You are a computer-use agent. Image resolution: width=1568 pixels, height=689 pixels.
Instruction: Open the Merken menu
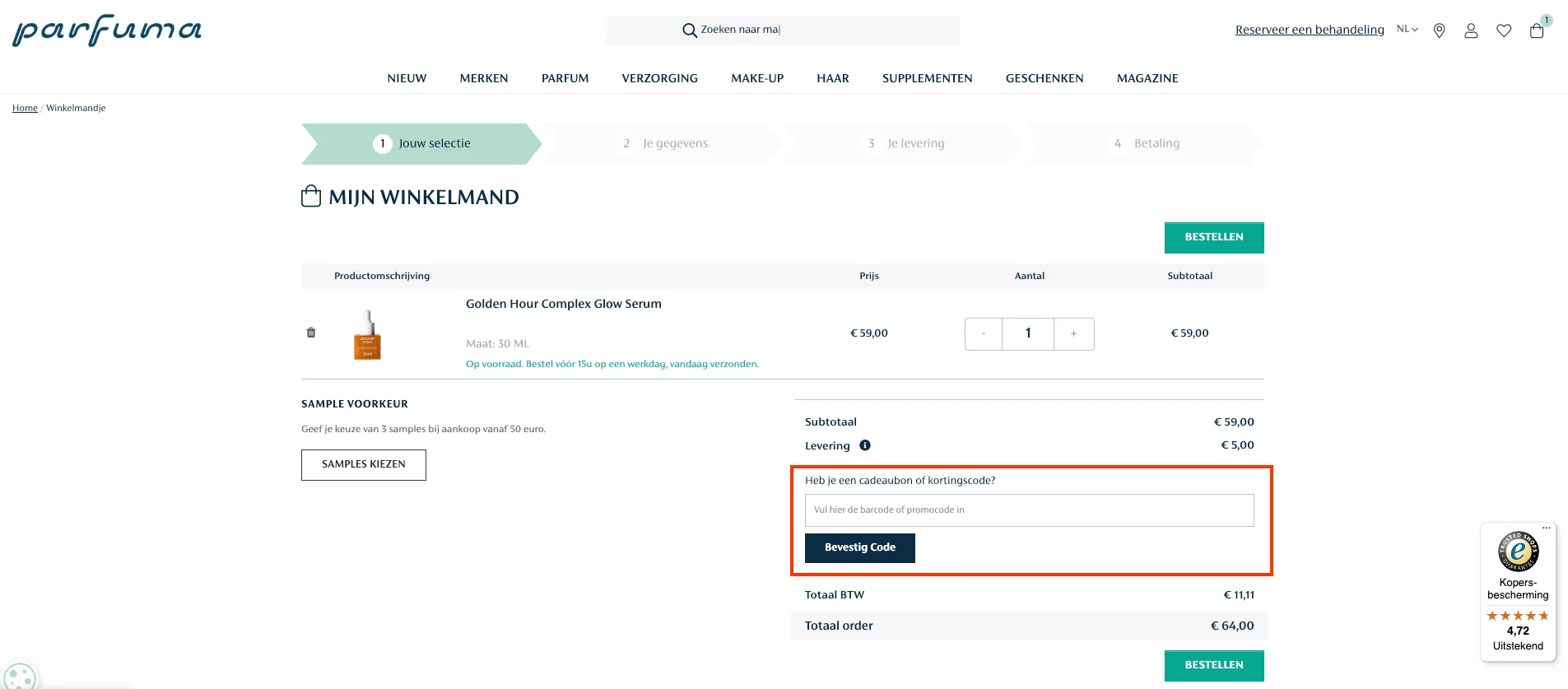[484, 78]
